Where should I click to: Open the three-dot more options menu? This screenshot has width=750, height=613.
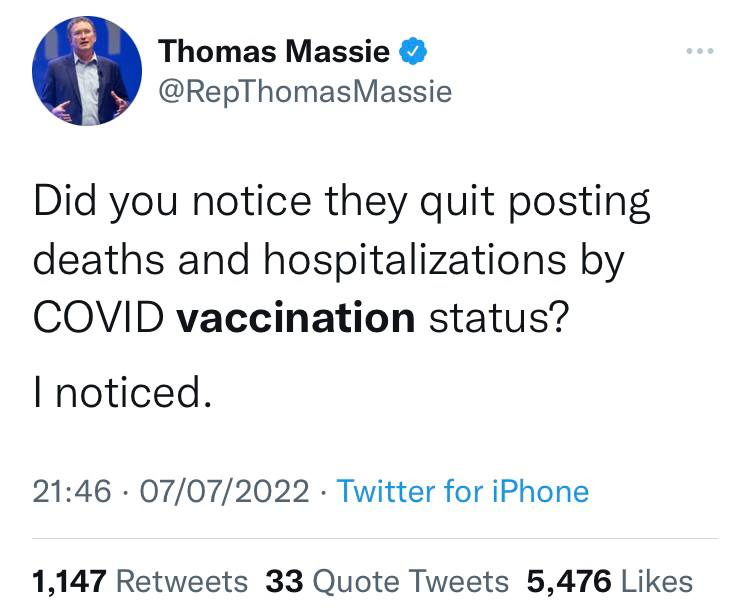[699, 50]
